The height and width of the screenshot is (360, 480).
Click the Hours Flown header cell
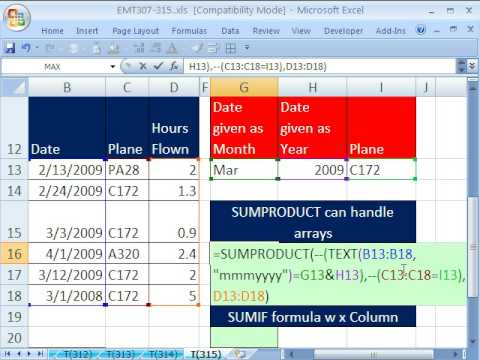(x=174, y=128)
